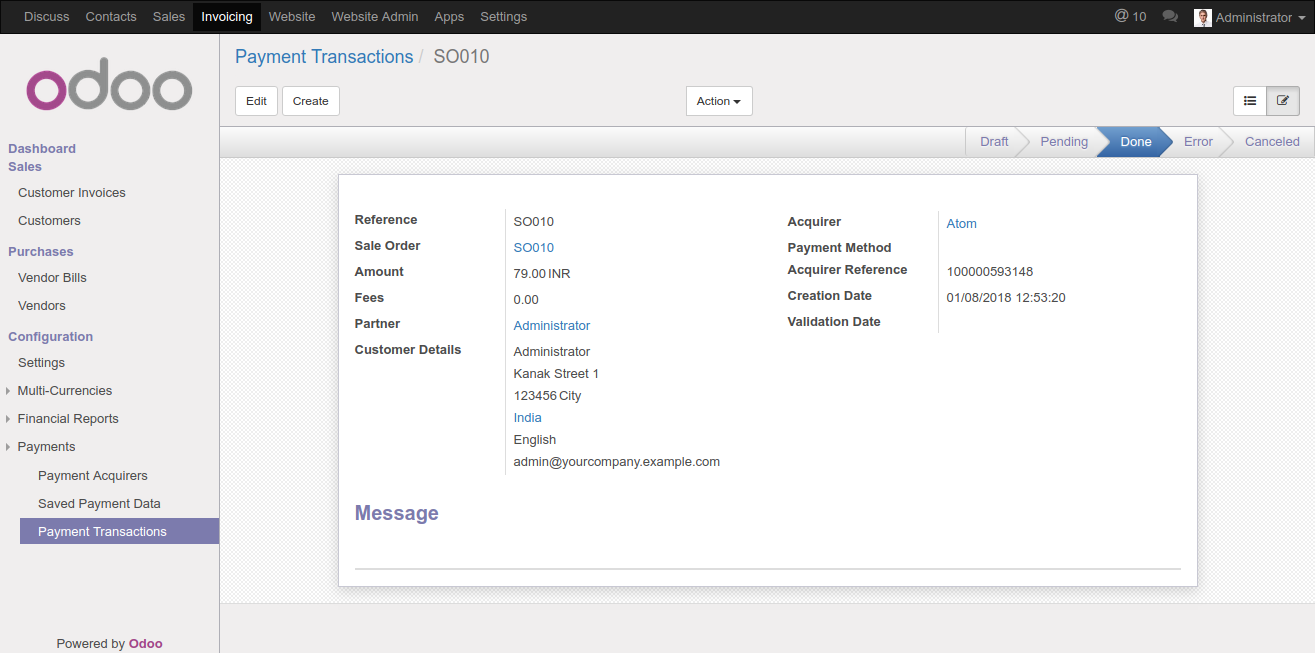
Task: Open the Administrator partner link
Action: (x=552, y=326)
